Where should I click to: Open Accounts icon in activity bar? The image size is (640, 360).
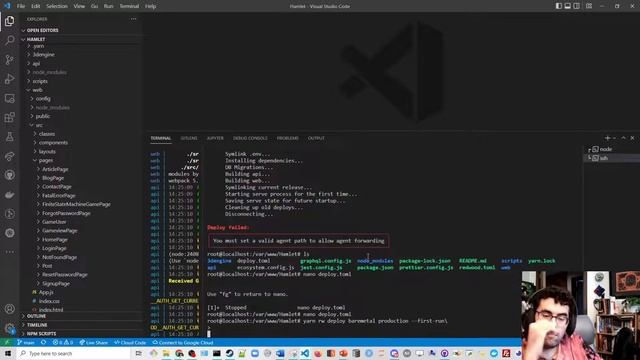click(x=9, y=309)
